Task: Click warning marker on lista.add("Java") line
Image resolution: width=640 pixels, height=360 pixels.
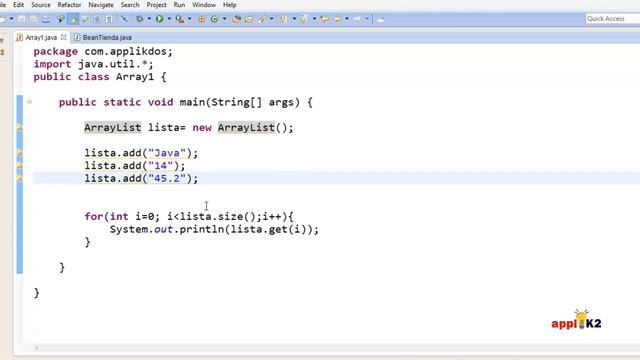Action: [x=19, y=153]
